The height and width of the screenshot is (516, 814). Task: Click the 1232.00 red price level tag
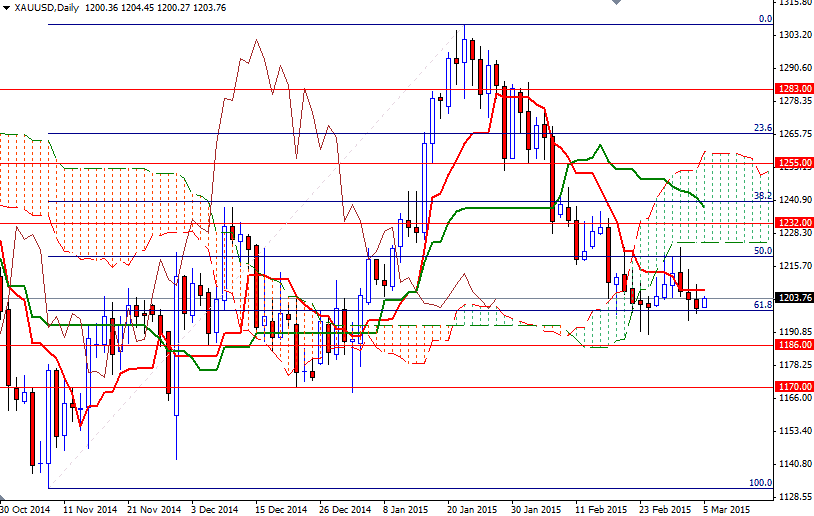(x=793, y=222)
